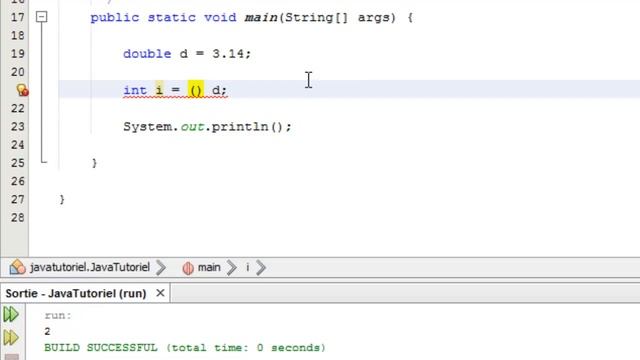Click the 'out' field in System.out
This screenshot has width=640, height=360.
[x=192, y=127]
